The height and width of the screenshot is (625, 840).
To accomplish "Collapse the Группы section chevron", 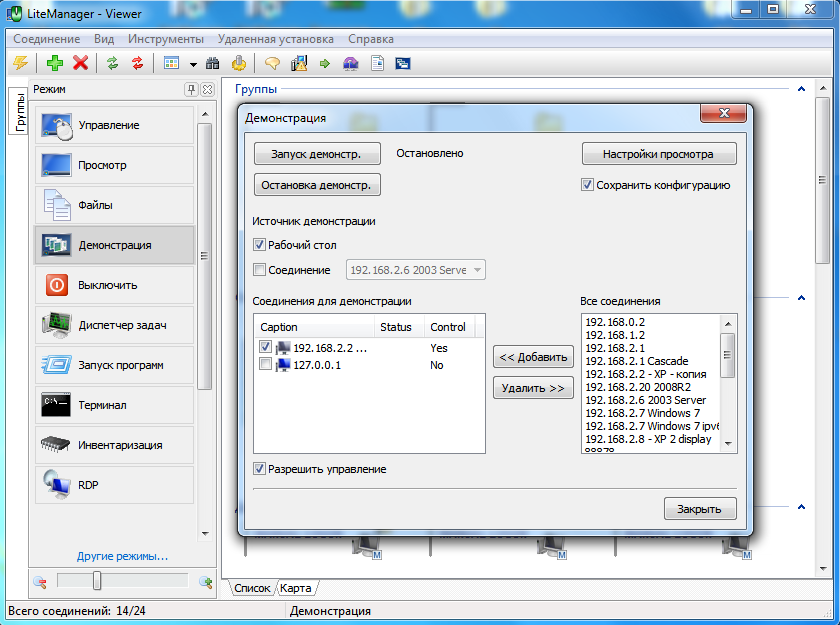I will 801,89.
